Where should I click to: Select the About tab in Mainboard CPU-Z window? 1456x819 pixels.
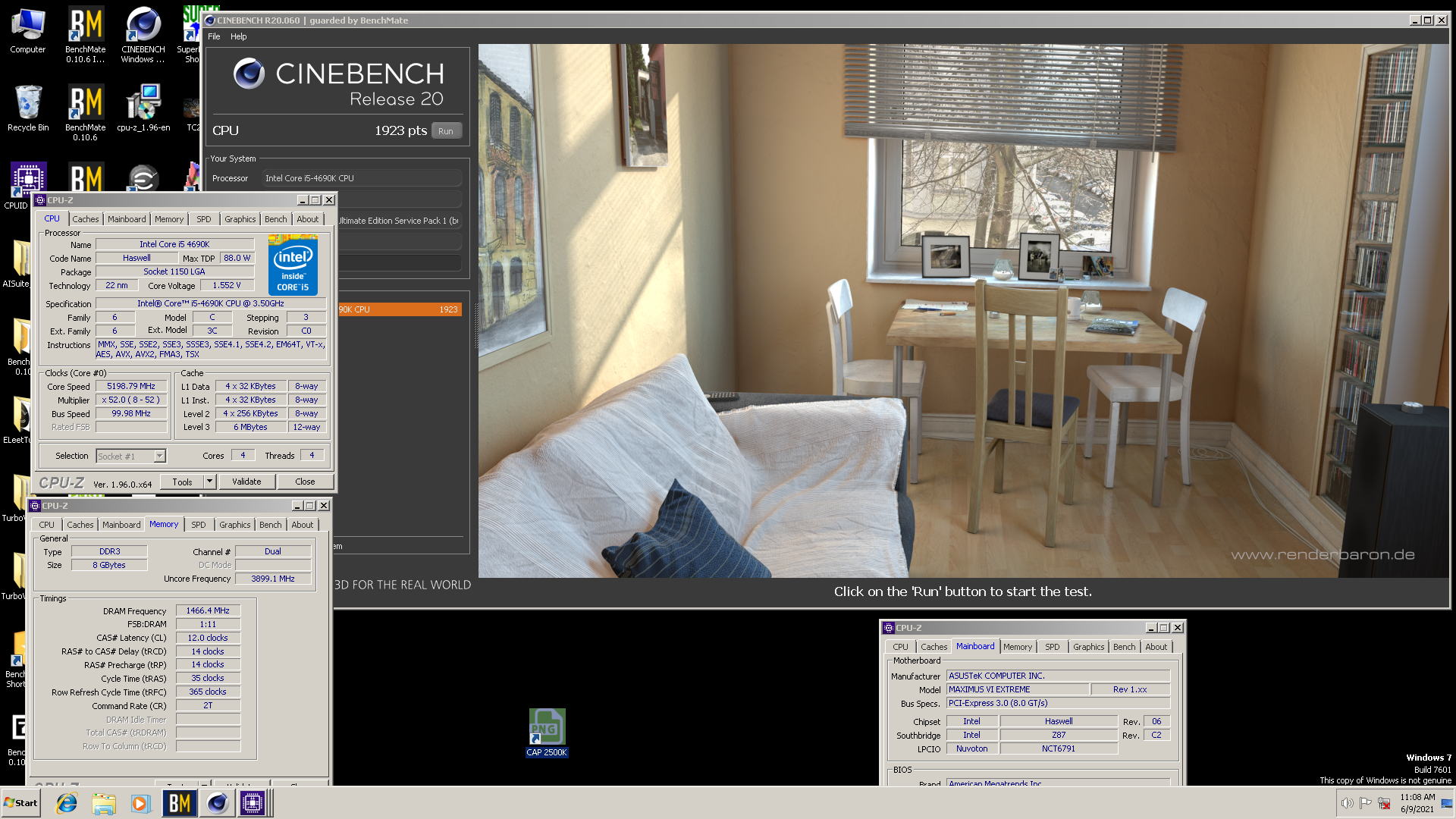[1156, 647]
